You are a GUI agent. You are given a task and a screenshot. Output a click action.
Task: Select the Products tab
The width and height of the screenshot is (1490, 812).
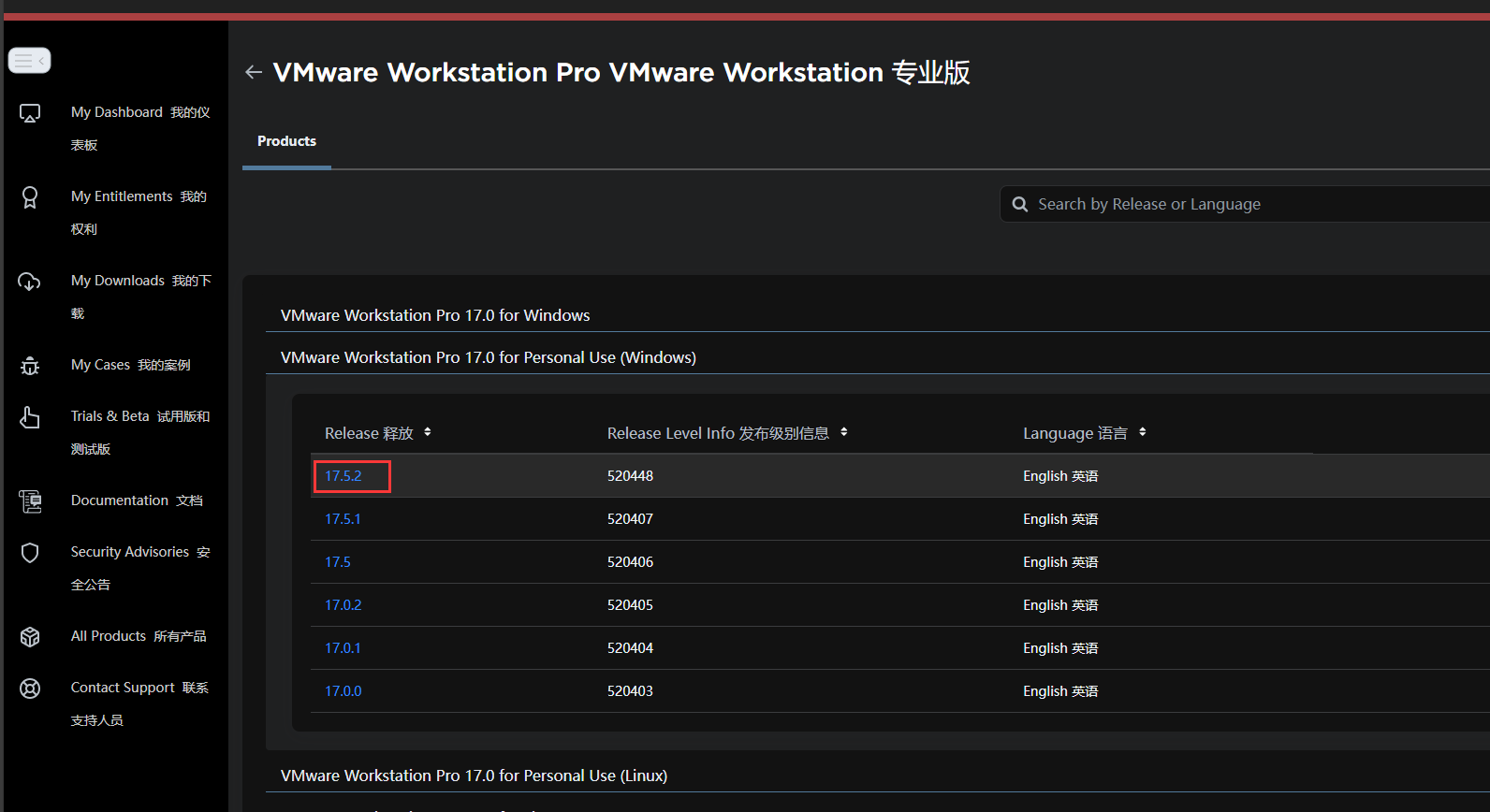click(286, 141)
